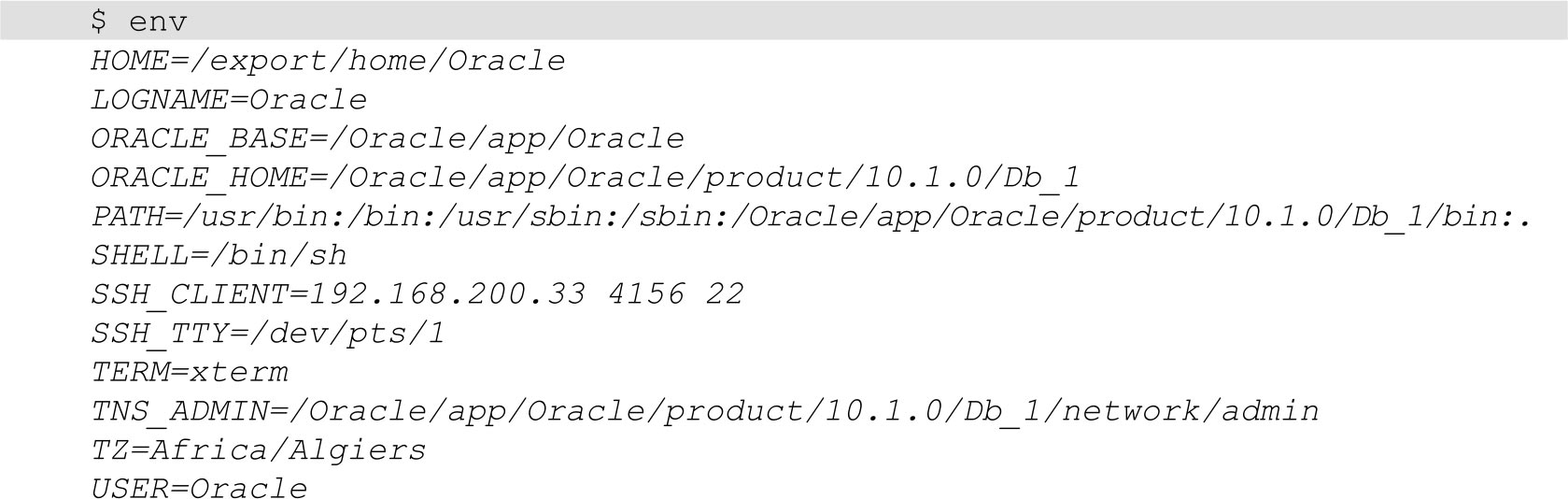Click the ORACLE_BASE variable name

[x=199, y=139]
